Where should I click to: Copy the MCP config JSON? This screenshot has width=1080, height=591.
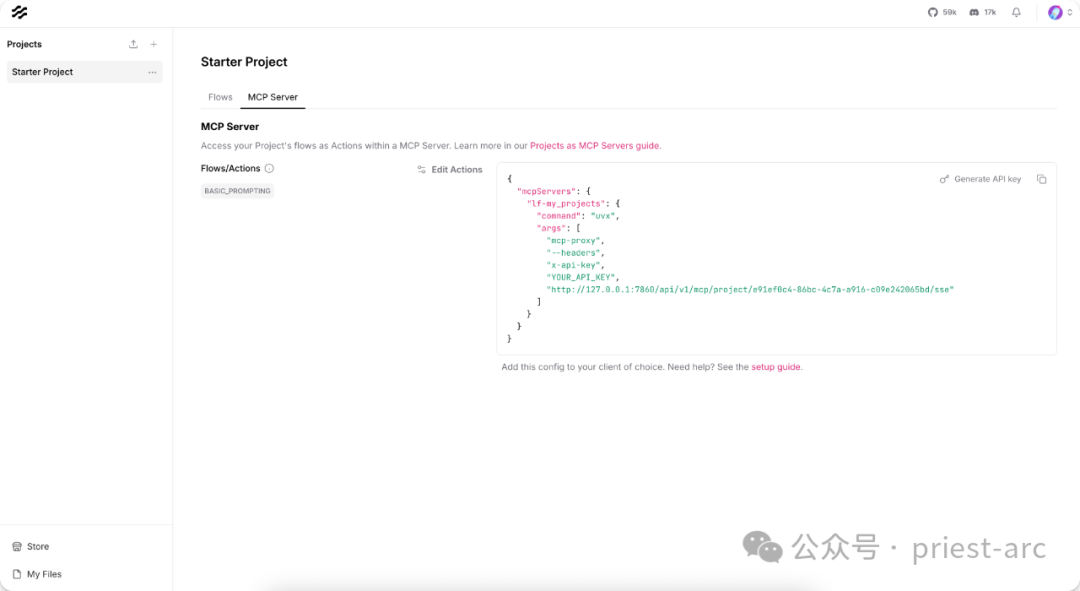coord(1041,179)
